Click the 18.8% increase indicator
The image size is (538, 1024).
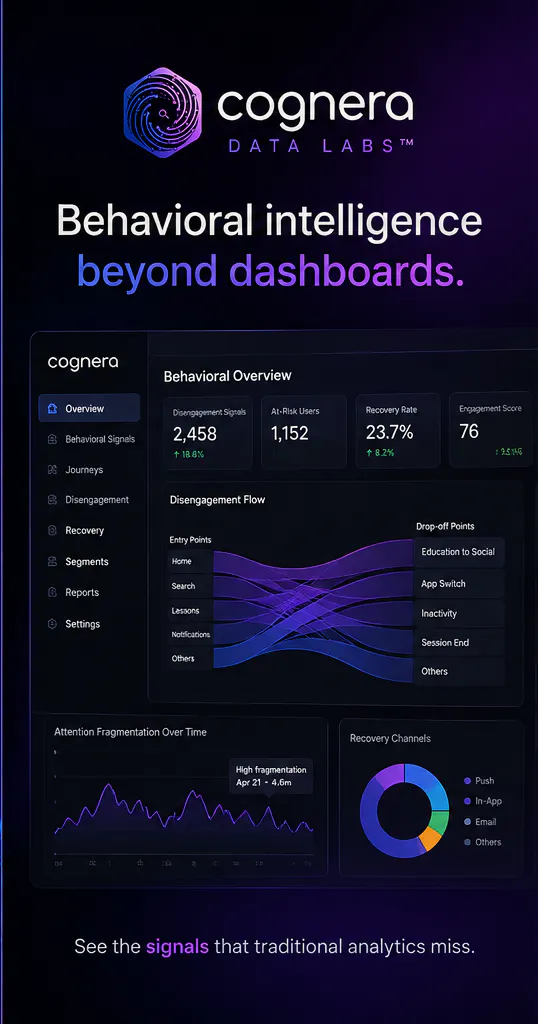[x=189, y=455]
